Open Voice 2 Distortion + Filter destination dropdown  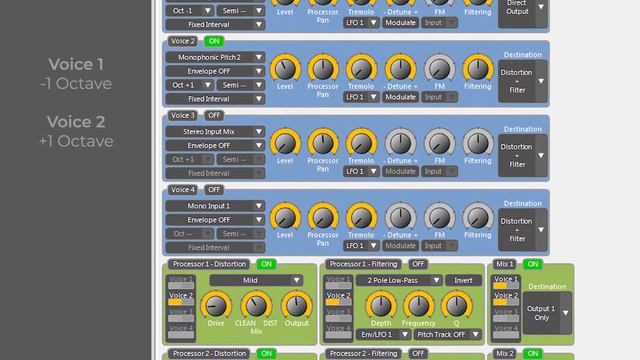tap(522, 81)
